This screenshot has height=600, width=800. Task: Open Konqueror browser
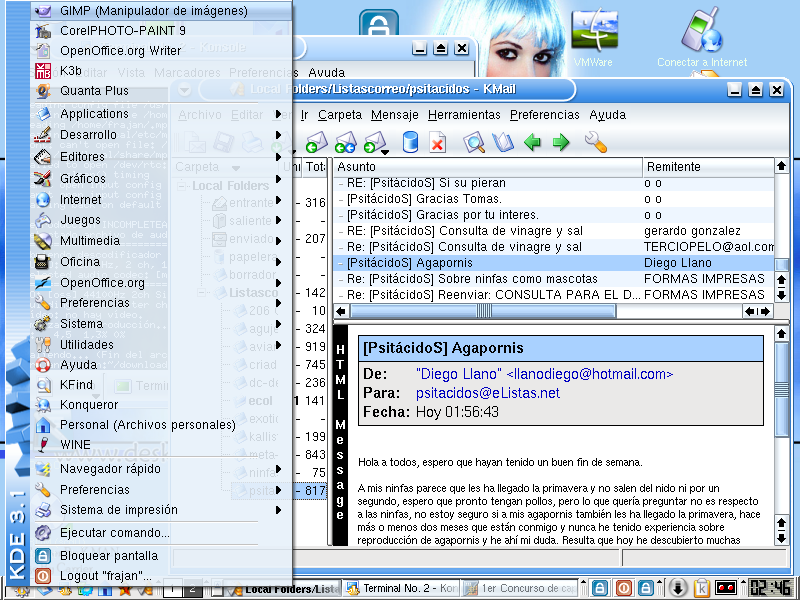[161, 405]
